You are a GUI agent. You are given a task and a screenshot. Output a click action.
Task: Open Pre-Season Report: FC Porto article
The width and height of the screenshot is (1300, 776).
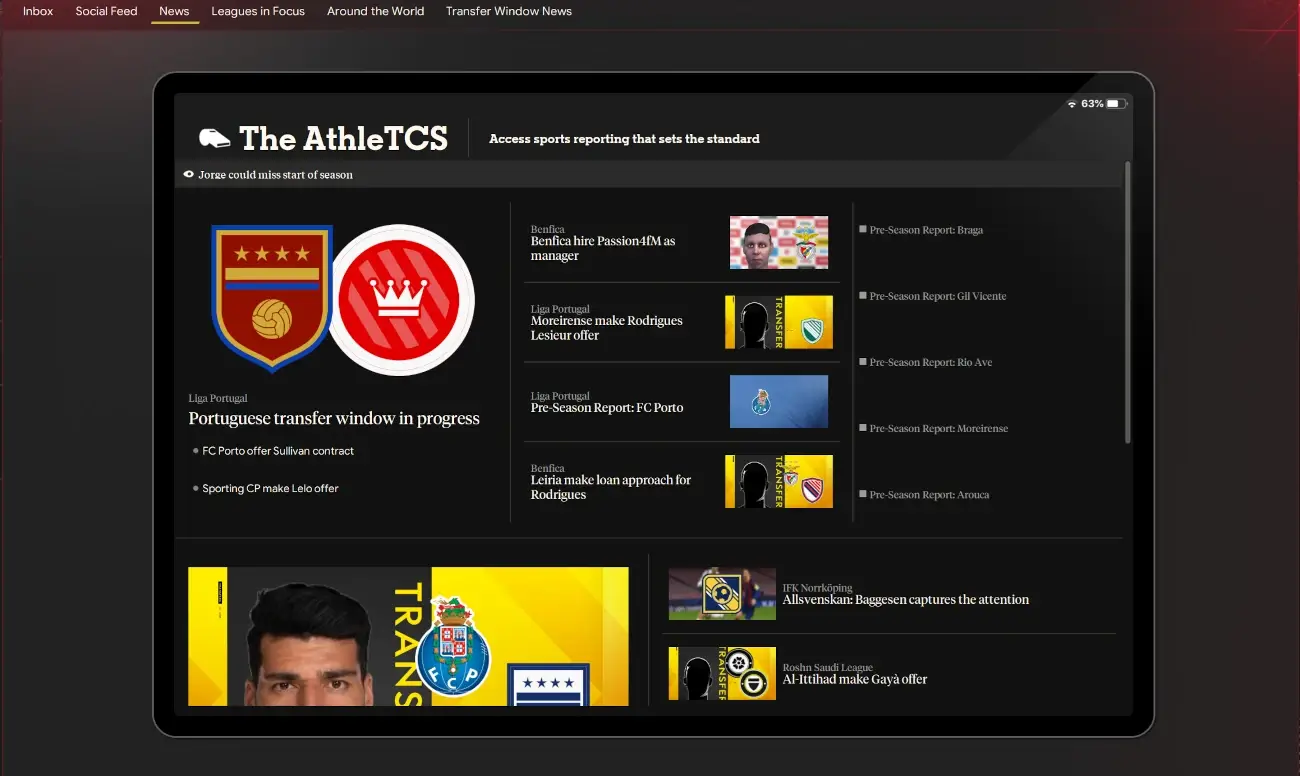point(607,407)
